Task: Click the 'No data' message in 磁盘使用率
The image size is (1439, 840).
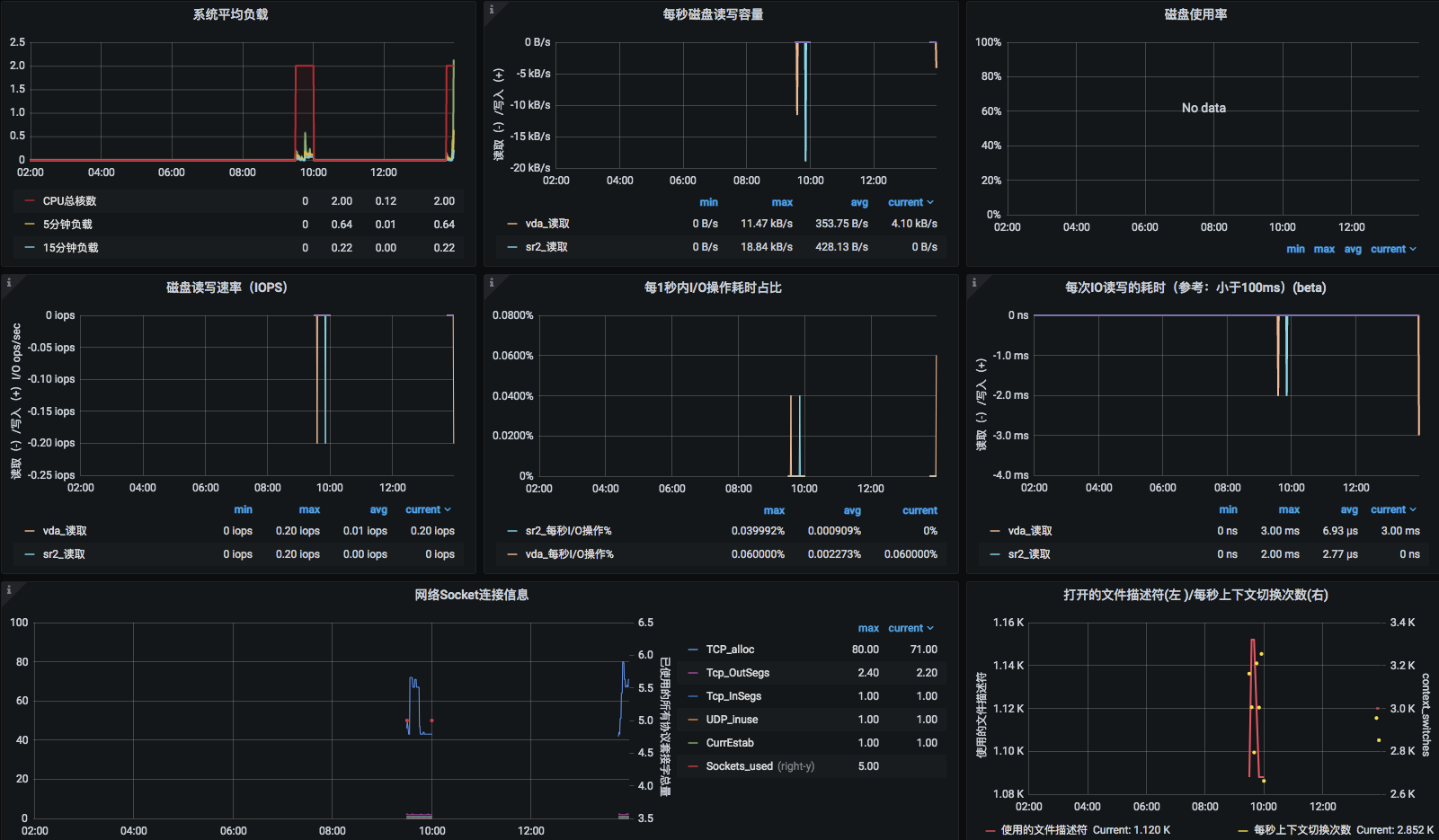Action: coord(1204,108)
